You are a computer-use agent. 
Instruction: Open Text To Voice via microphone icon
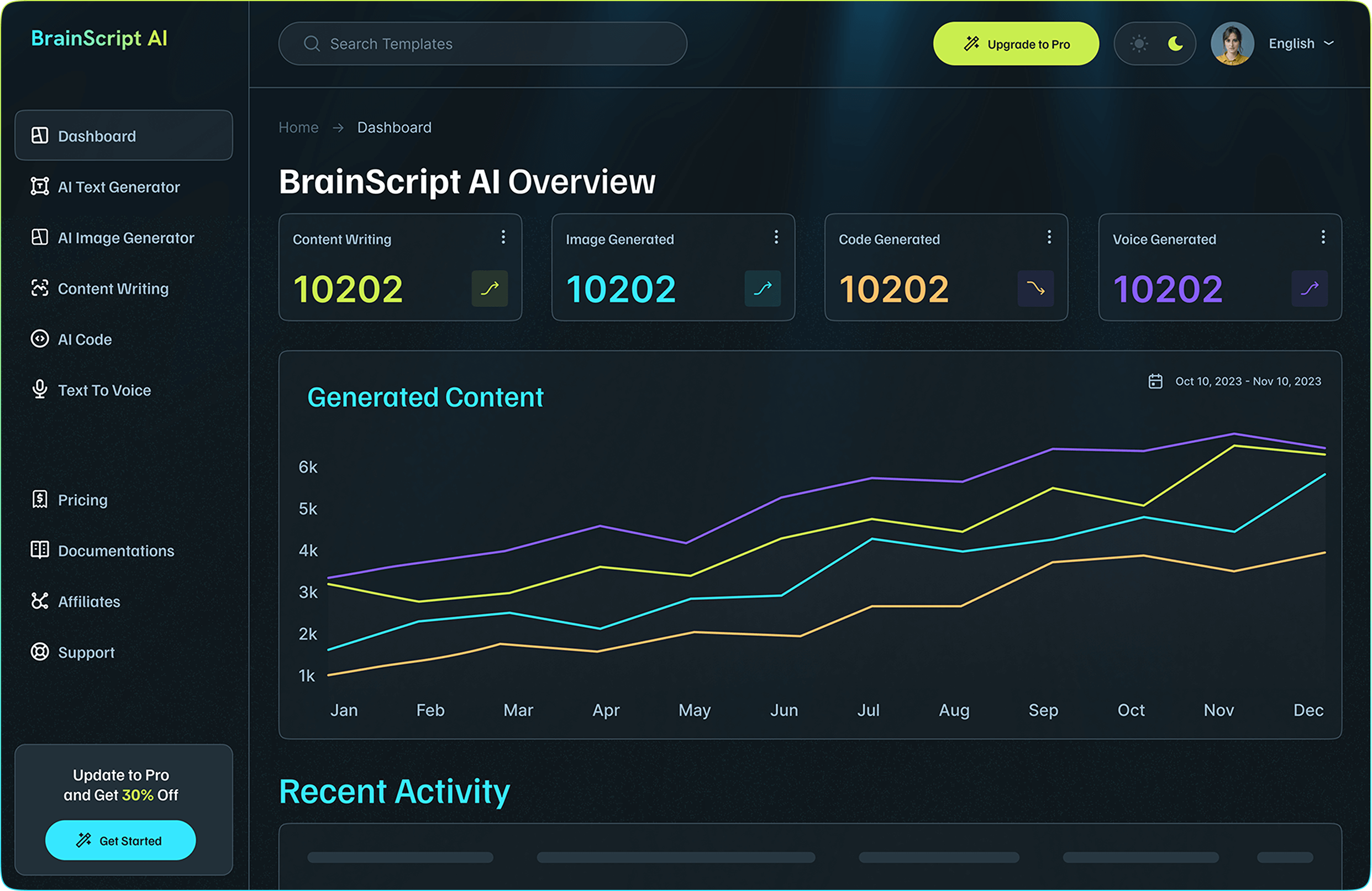coord(39,389)
